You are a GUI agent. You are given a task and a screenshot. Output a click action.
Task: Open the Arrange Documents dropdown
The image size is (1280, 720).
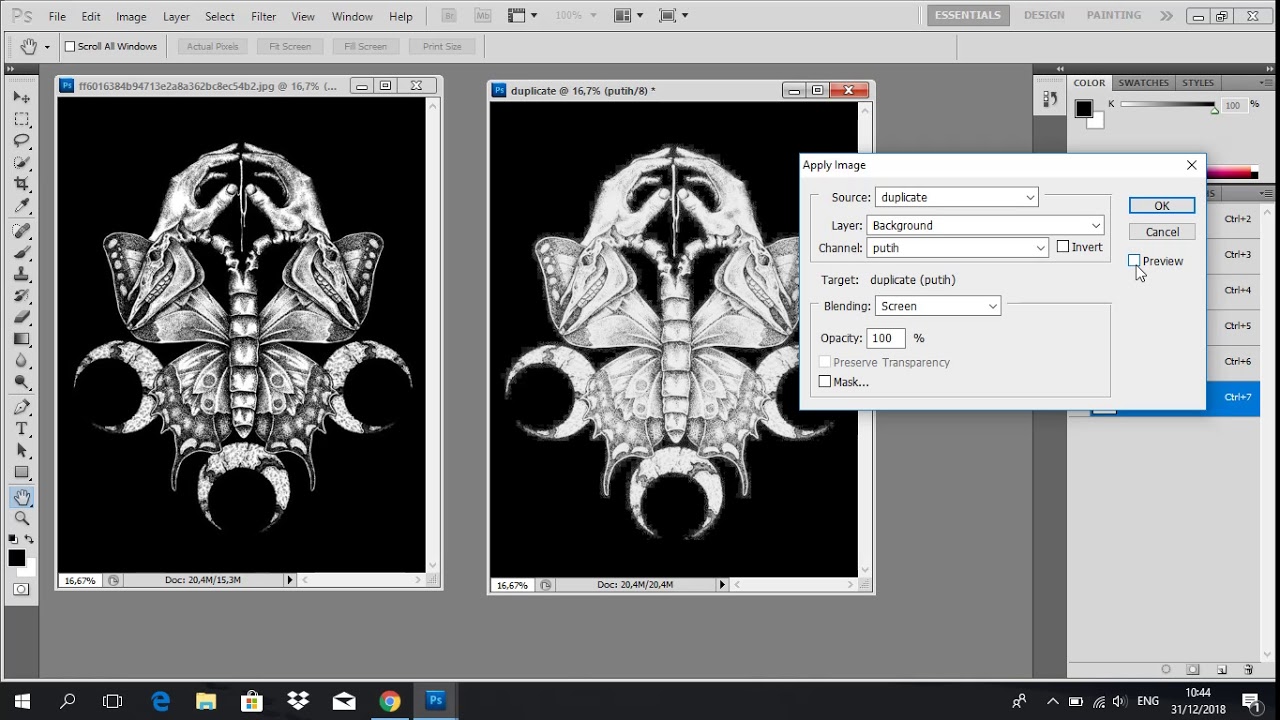tap(626, 15)
